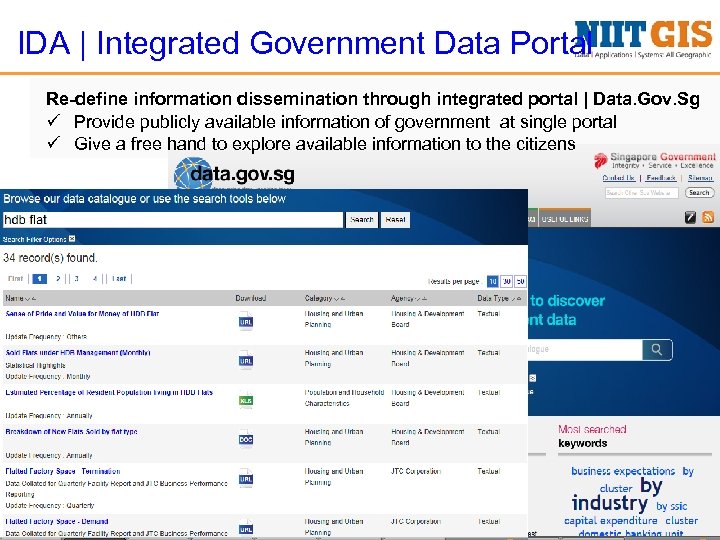This screenshot has height=540, width=720.
Task: Click the Singapore Government lion crest logo
Action: [600, 161]
